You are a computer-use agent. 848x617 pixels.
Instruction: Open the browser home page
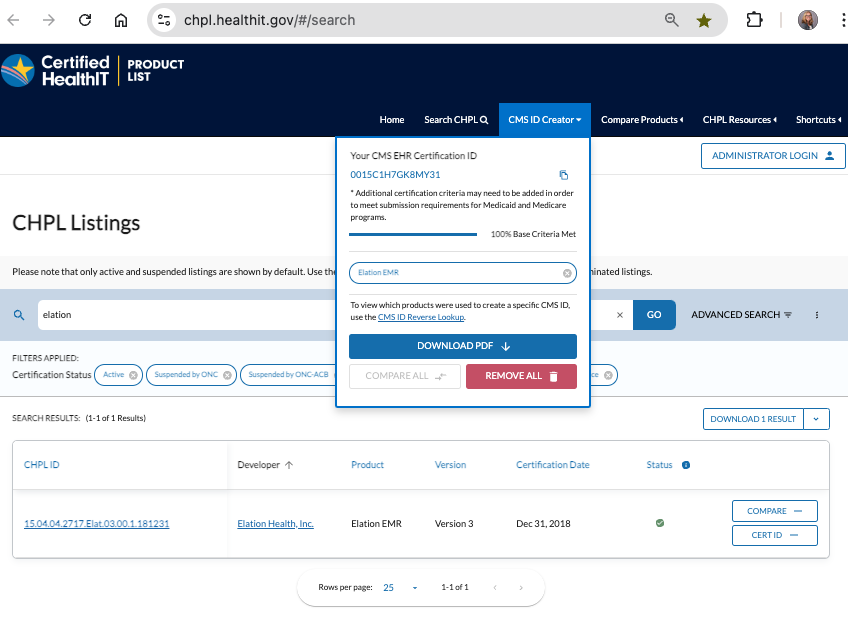click(x=121, y=21)
